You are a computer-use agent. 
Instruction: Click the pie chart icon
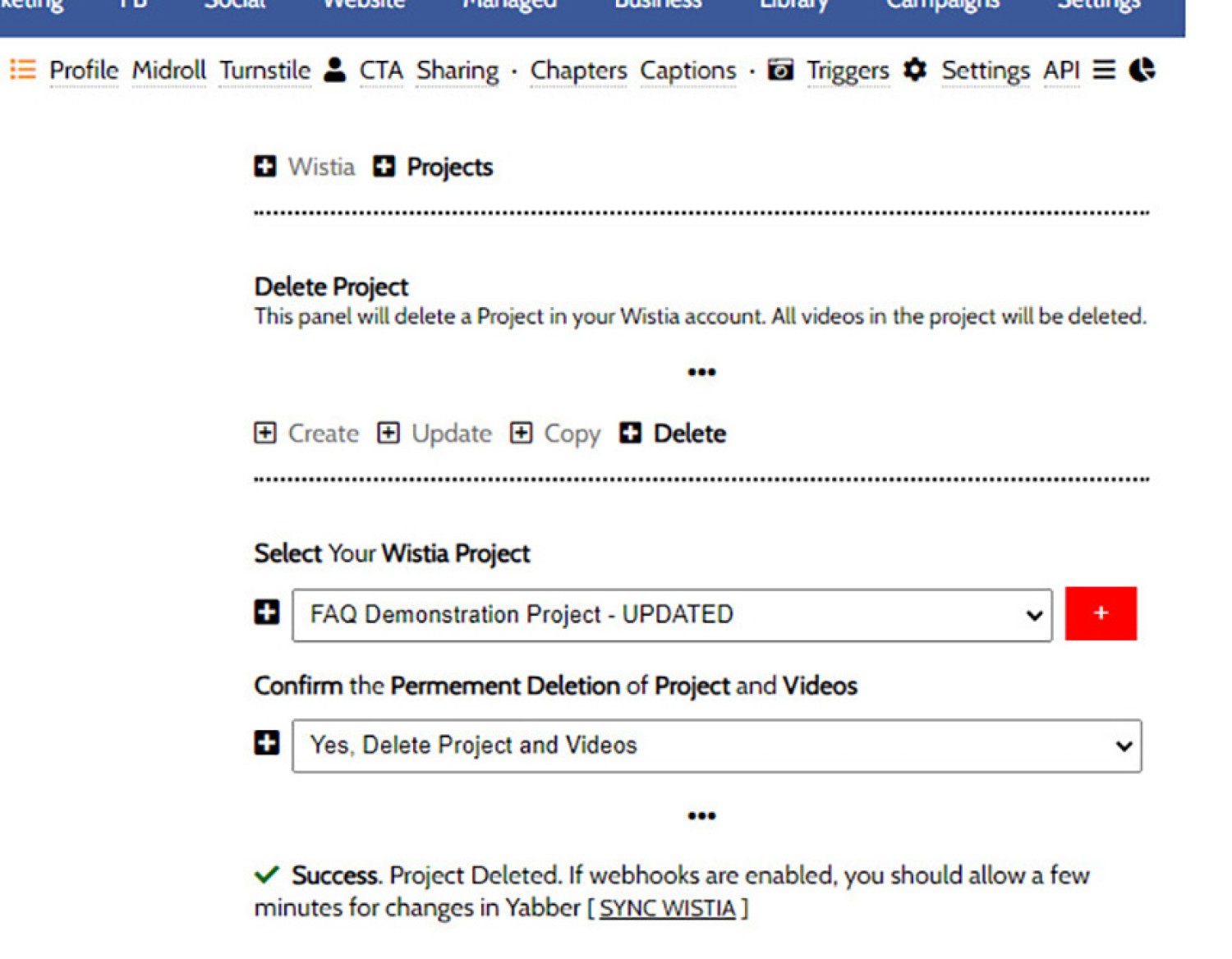[x=1142, y=70]
